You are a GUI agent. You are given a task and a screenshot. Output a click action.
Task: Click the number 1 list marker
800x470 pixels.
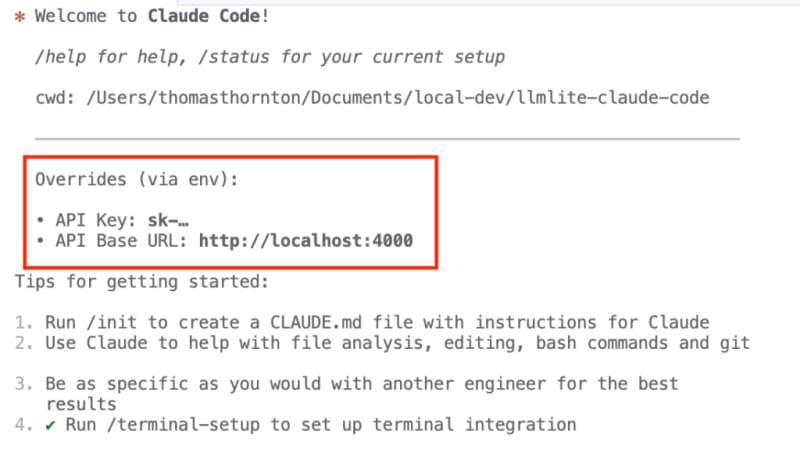click(24, 323)
